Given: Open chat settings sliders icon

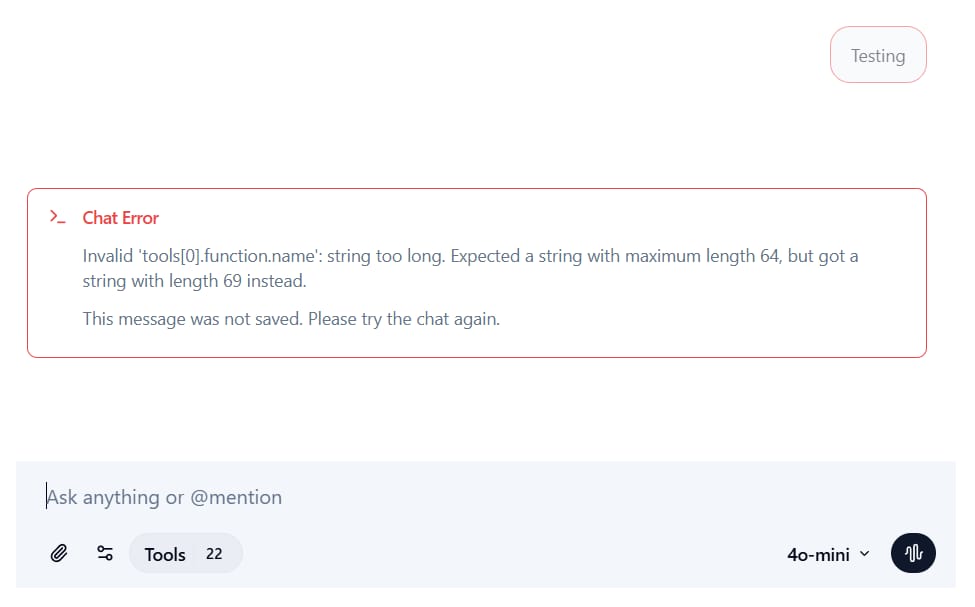Looking at the screenshot, I should pos(105,553).
